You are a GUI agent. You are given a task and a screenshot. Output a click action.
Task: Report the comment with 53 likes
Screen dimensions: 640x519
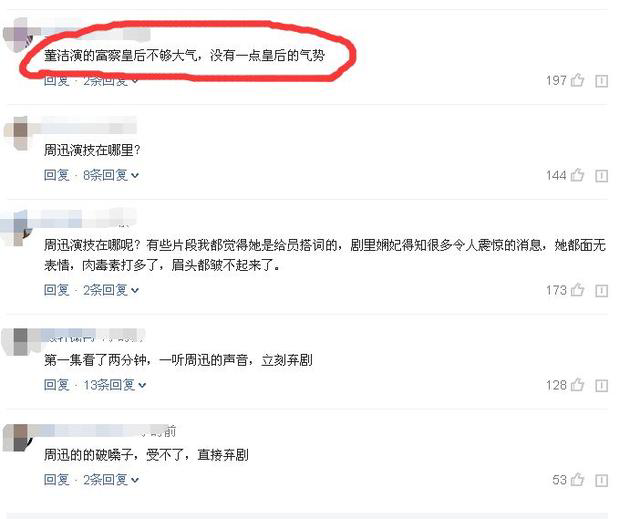click(602, 481)
